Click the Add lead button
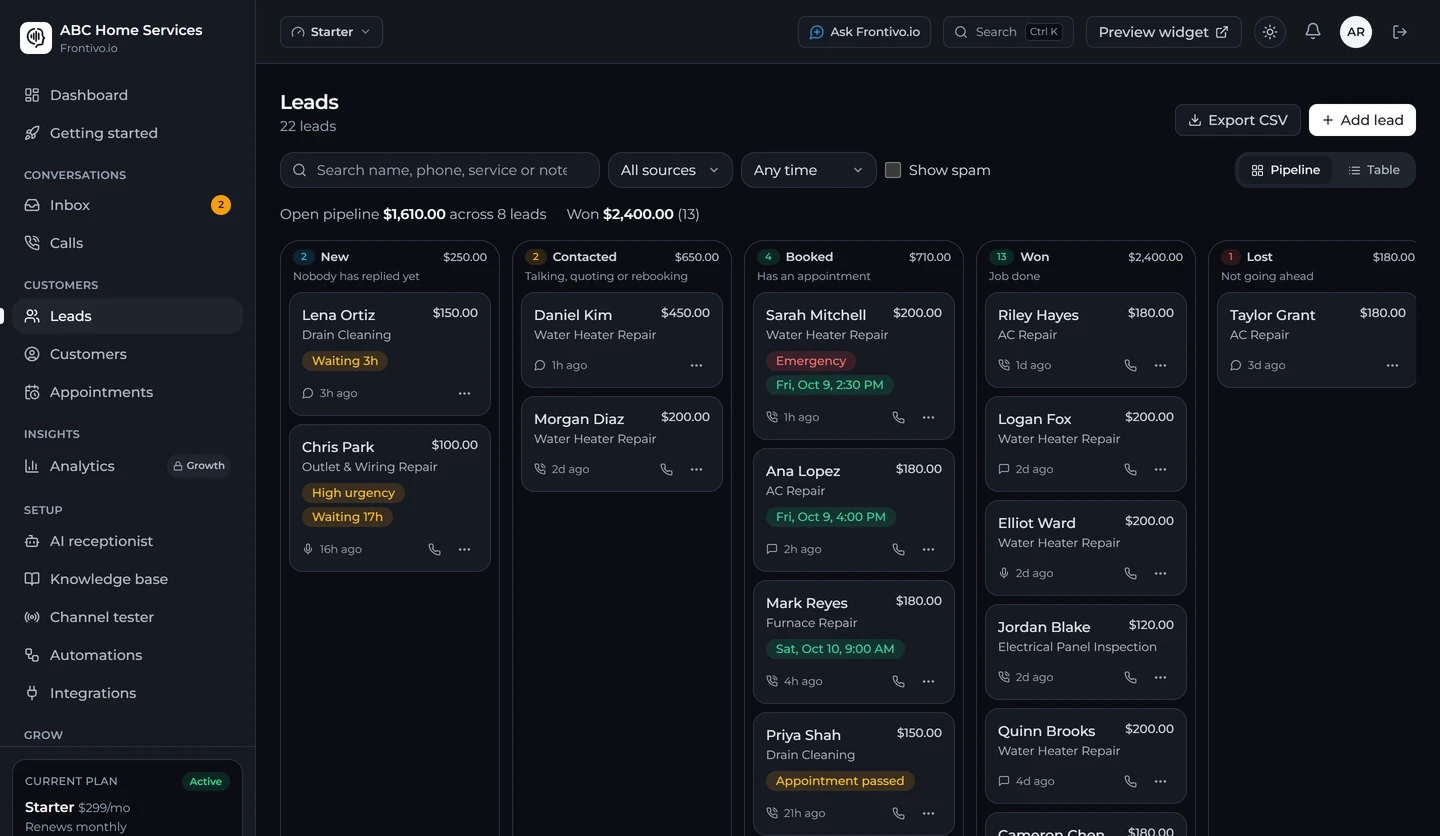Image resolution: width=1440 pixels, height=836 pixels. 1362,120
